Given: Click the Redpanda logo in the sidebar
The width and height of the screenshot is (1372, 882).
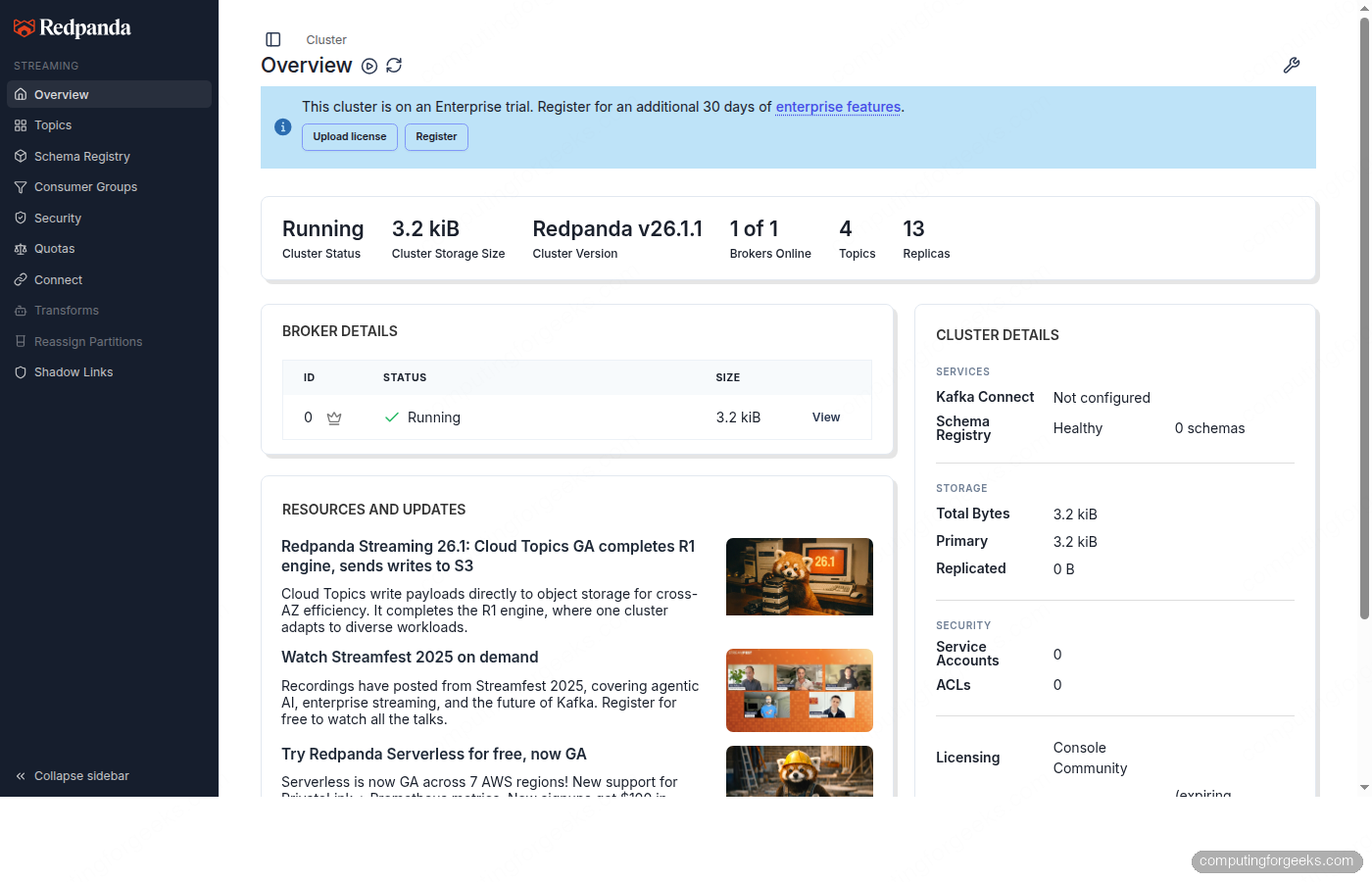Looking at the screenshot, I should tap(72, 27).
